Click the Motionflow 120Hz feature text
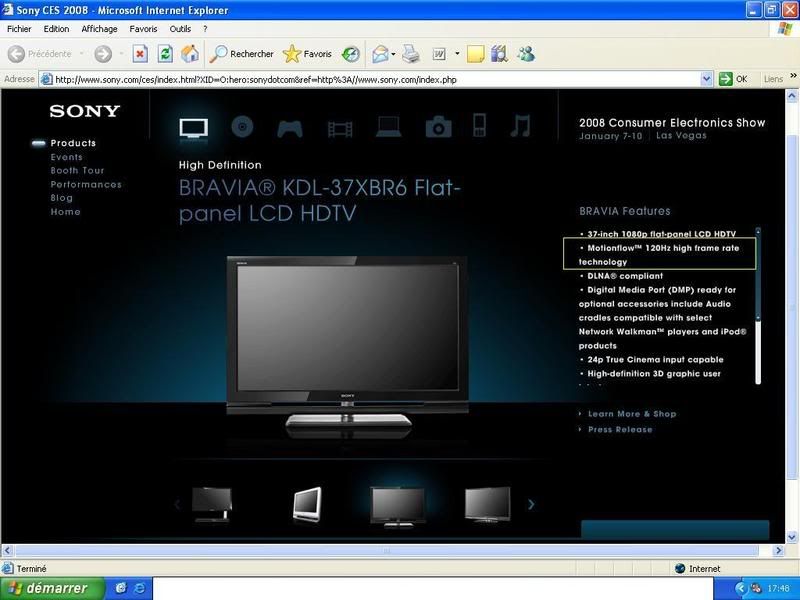This screenshot has width=800, height=600. coord(659,255)
